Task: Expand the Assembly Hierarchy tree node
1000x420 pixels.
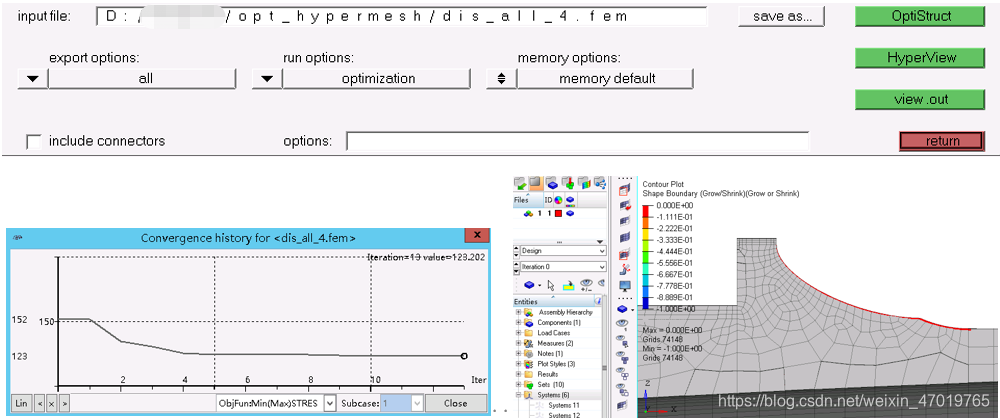Action: click(x=519, y=312)
